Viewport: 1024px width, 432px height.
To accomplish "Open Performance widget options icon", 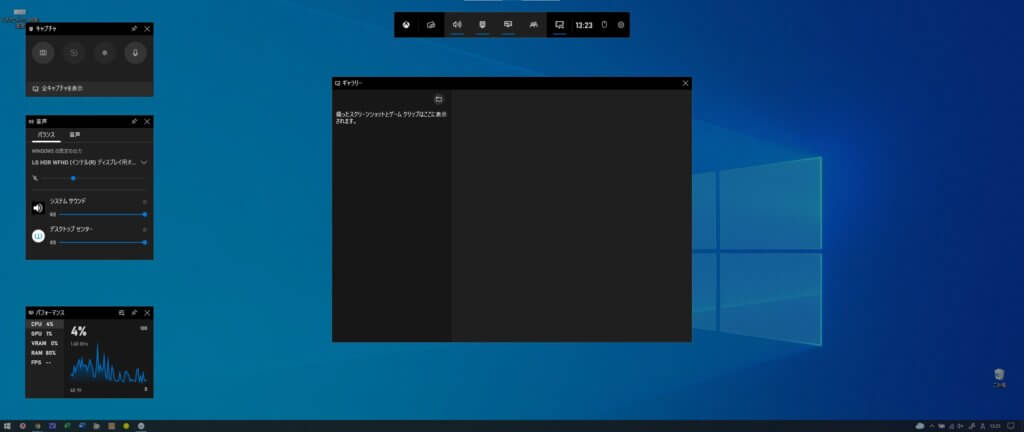I will [x=121, y=313].
